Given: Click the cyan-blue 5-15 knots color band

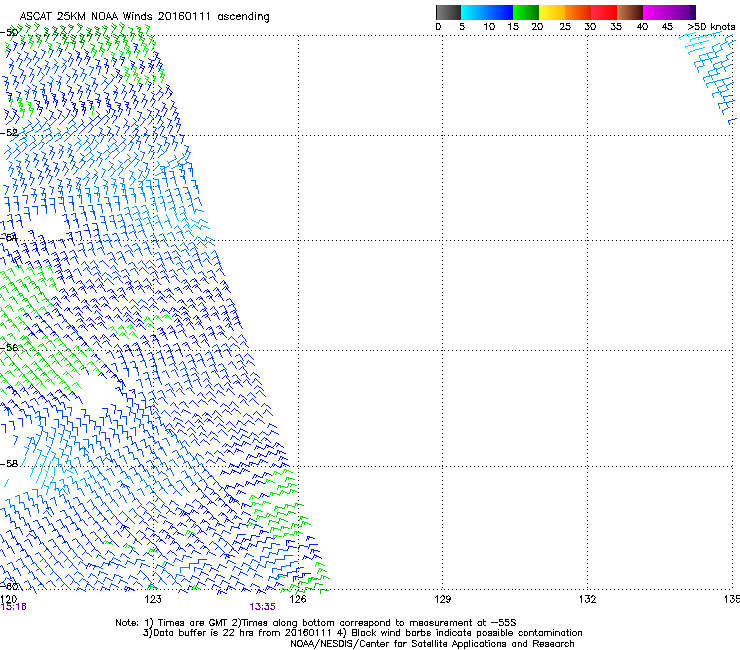Looking at the screenshot, I should (x=487, y=12).
